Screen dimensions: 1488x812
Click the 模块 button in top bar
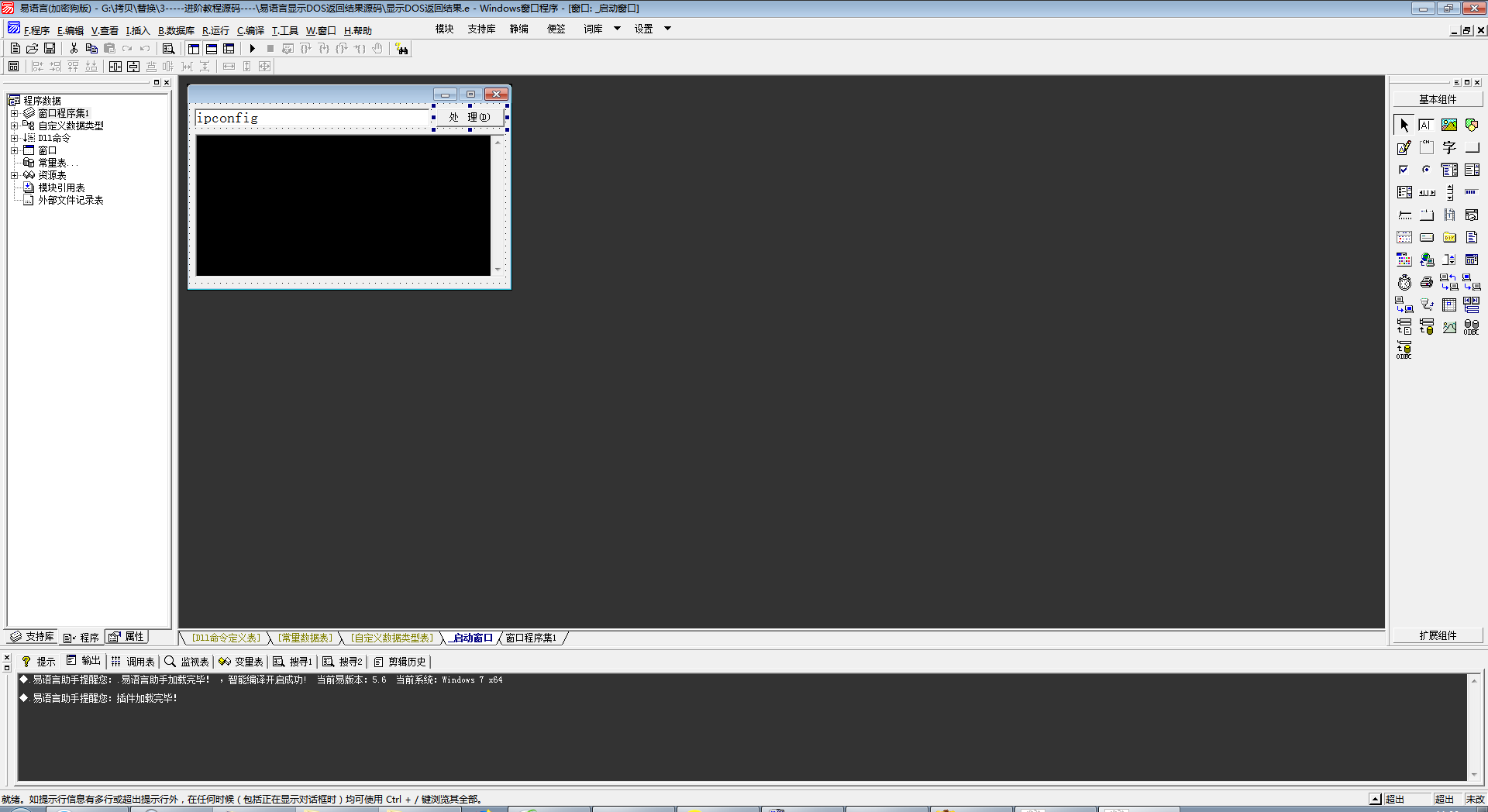(x=444, y=29)
